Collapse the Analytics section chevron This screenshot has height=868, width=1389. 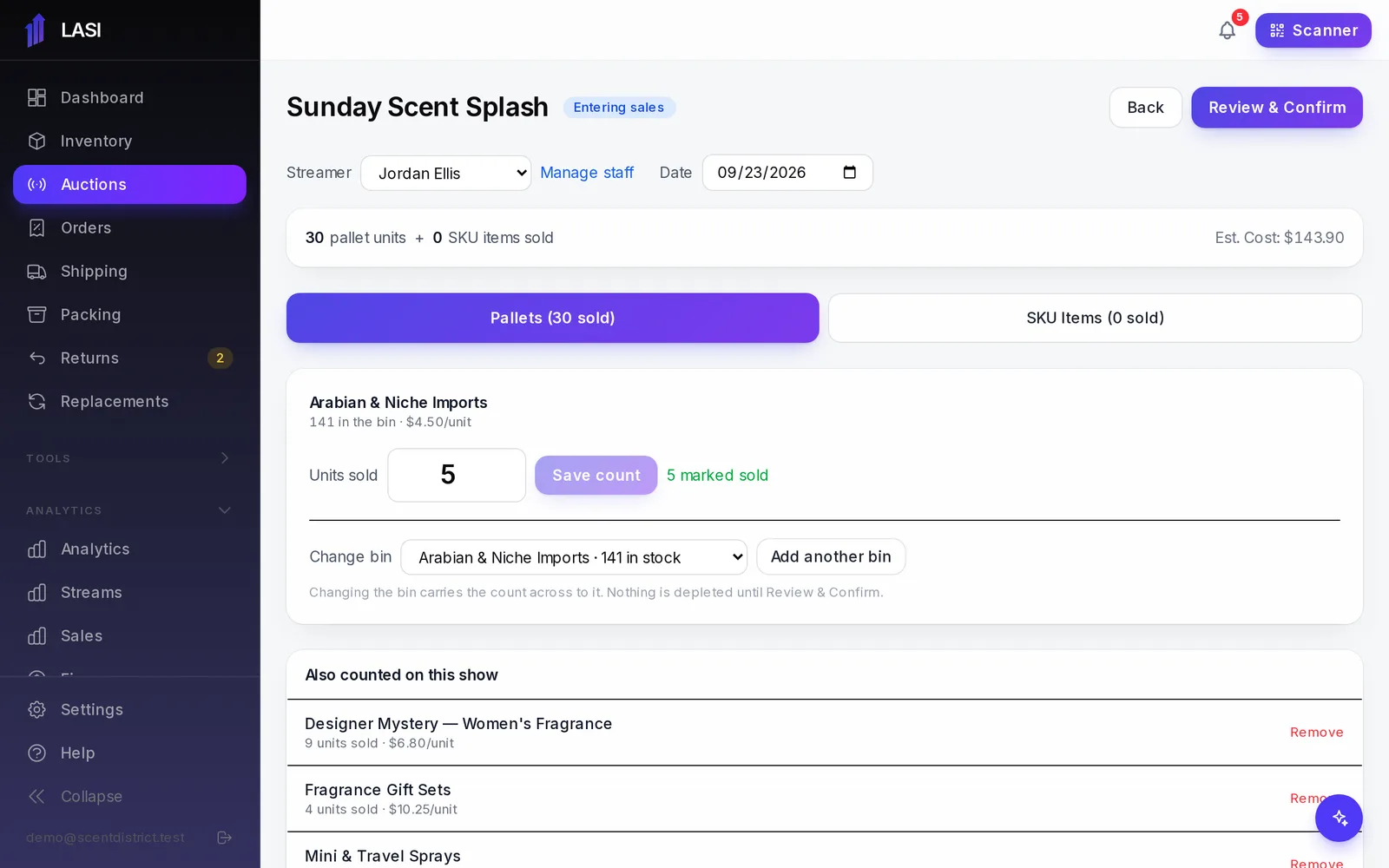click(x=225, y=510)
